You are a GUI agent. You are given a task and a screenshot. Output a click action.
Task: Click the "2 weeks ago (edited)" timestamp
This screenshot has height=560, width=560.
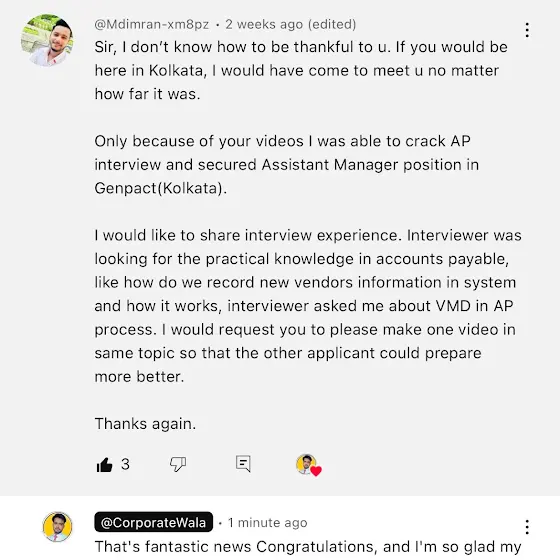click(x=291, y=24)
